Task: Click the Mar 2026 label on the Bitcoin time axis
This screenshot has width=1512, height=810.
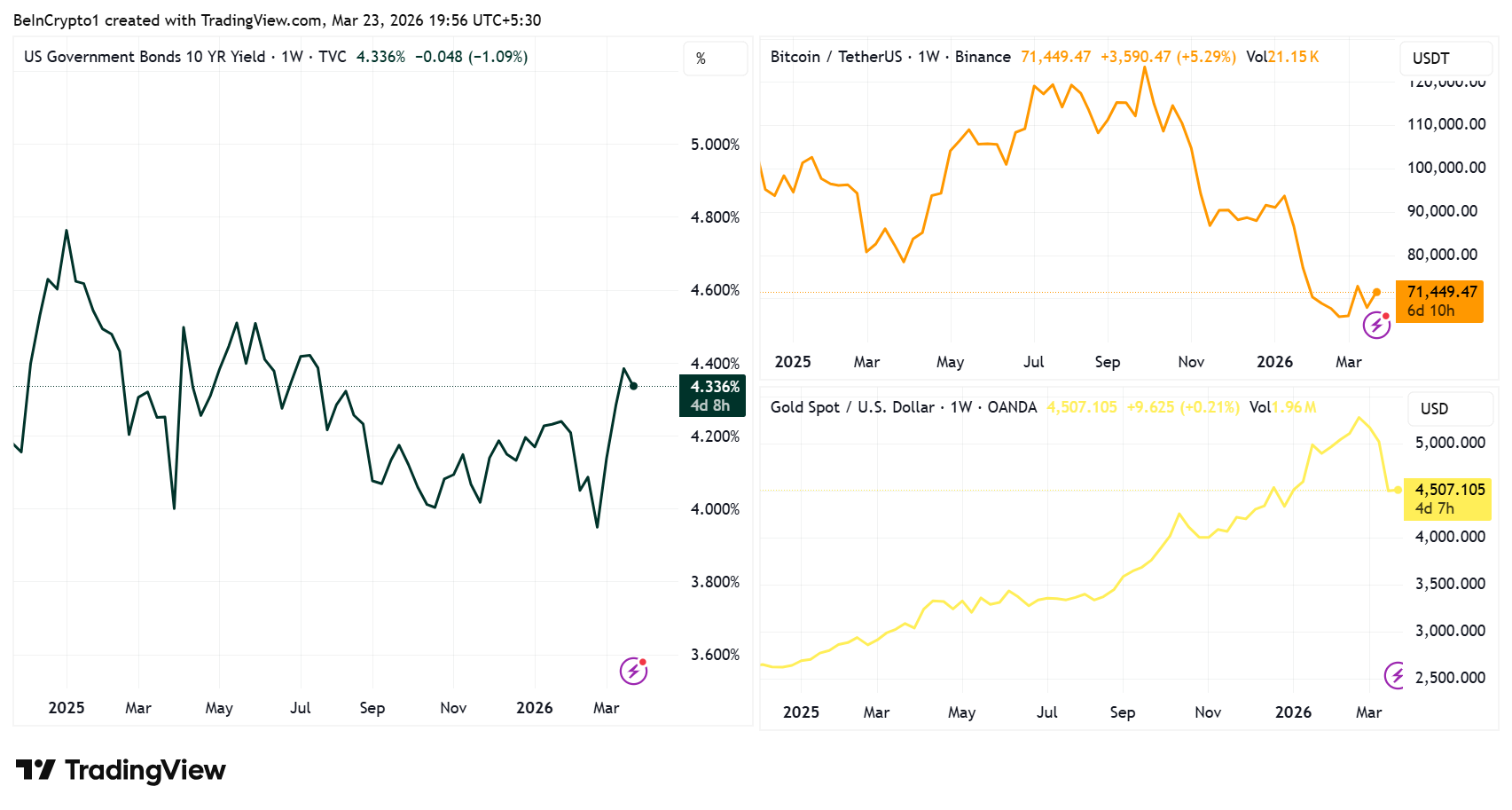Action: click(x=1348, y=362)
